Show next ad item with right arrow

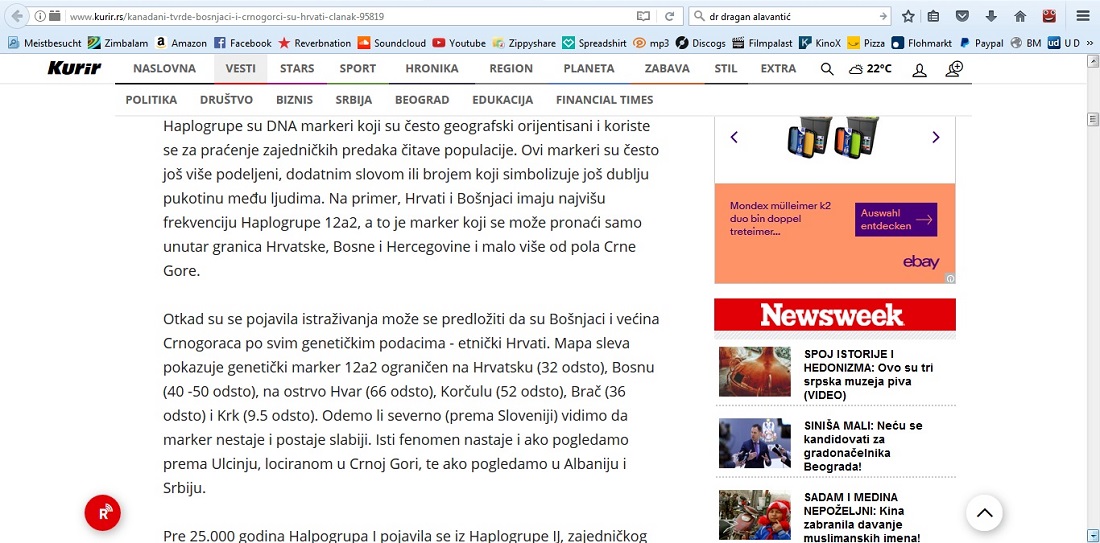point(936,137)
